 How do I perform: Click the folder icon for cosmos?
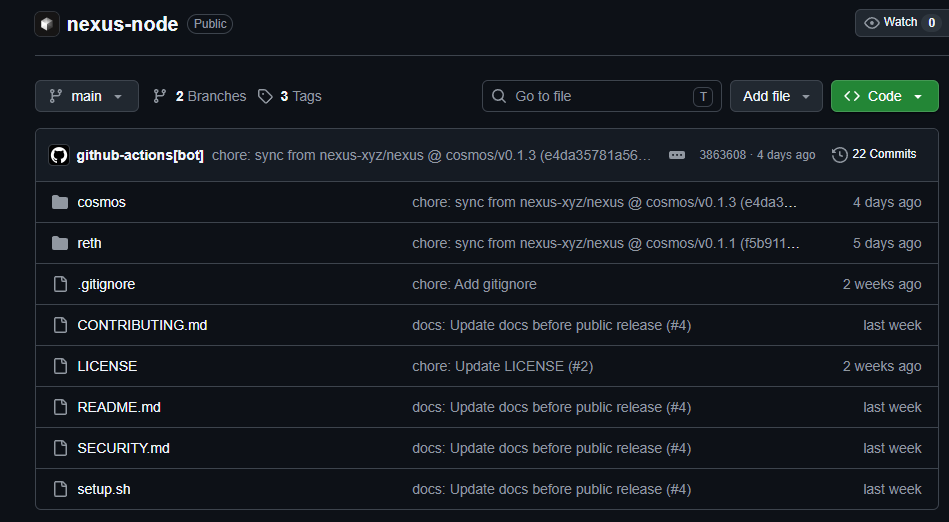[x=60, y=202]
